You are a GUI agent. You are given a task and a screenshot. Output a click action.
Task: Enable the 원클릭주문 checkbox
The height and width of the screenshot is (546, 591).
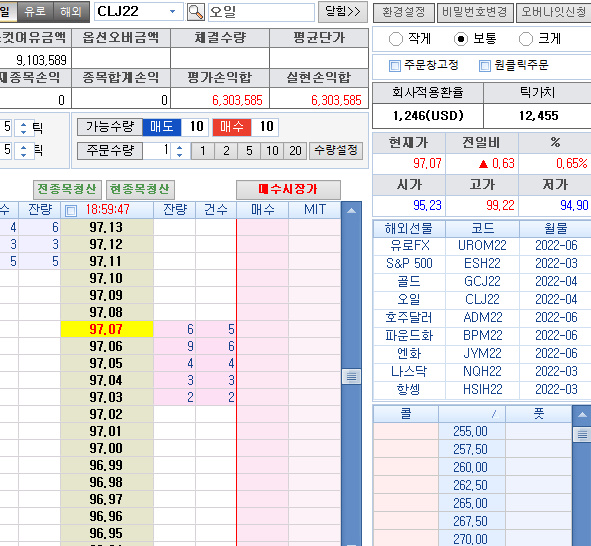click(x=485, y=66)
